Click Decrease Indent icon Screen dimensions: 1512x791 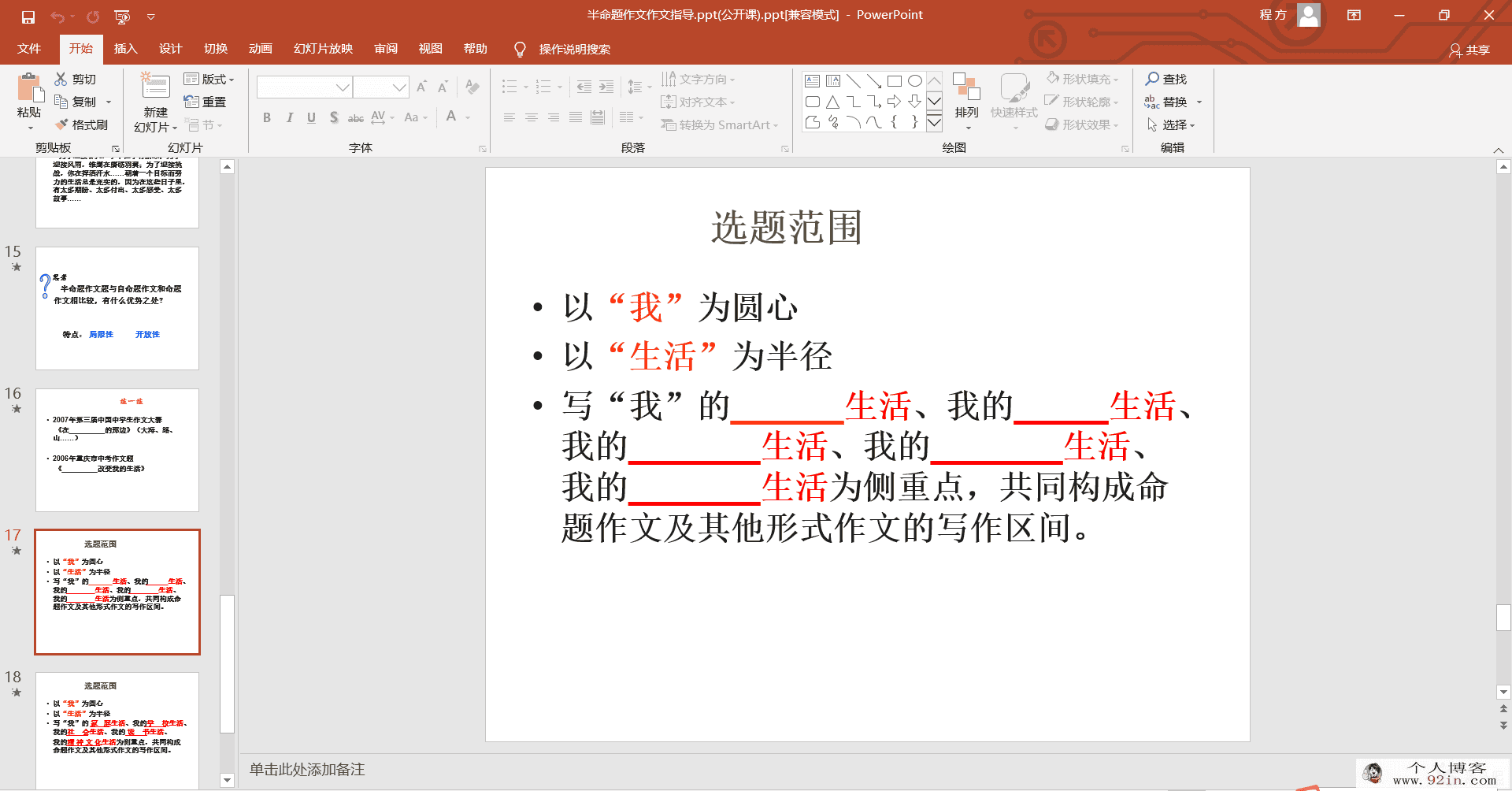point(584,87)
